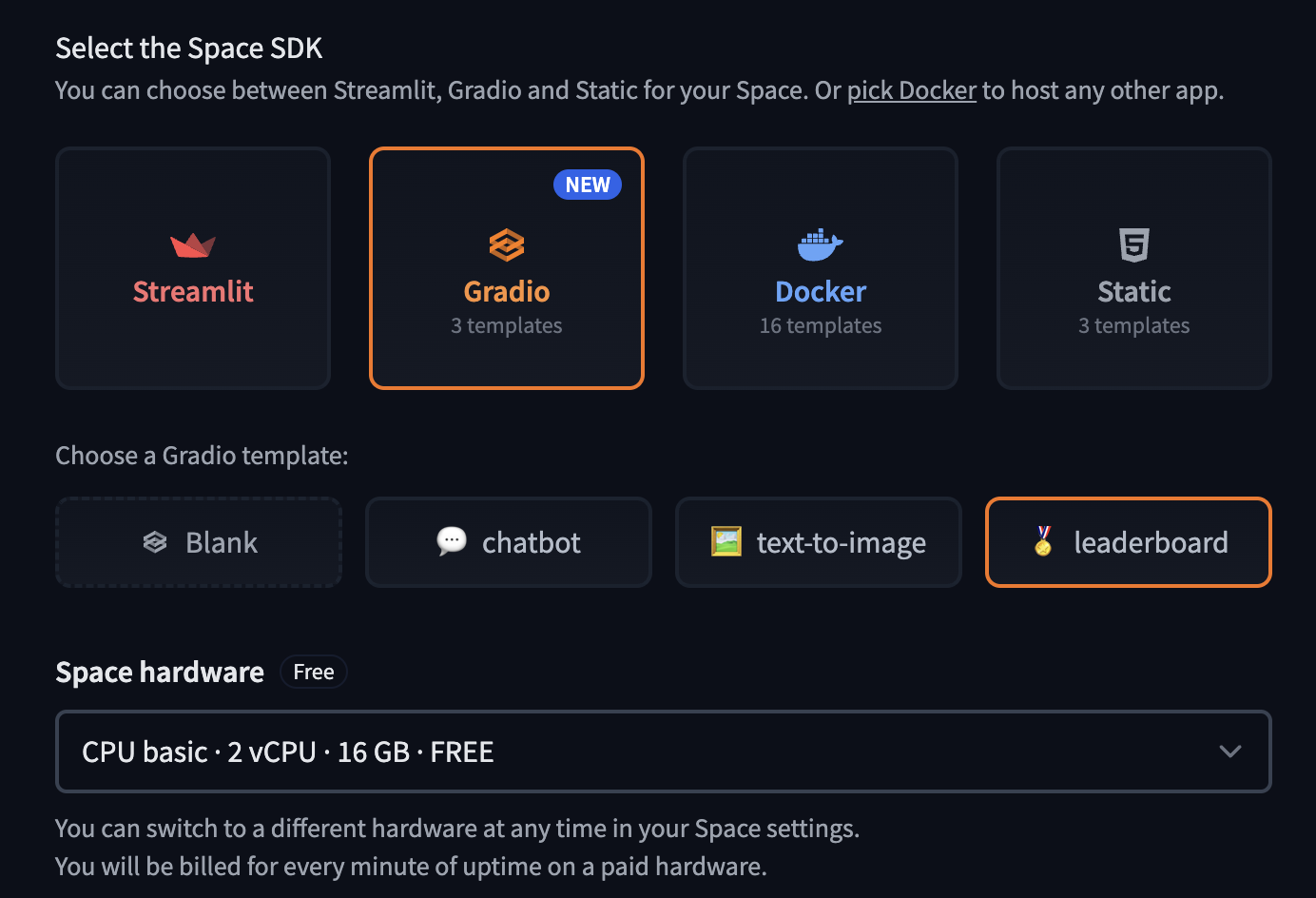Click the leaderboard medal icon

click(1043, 542)
